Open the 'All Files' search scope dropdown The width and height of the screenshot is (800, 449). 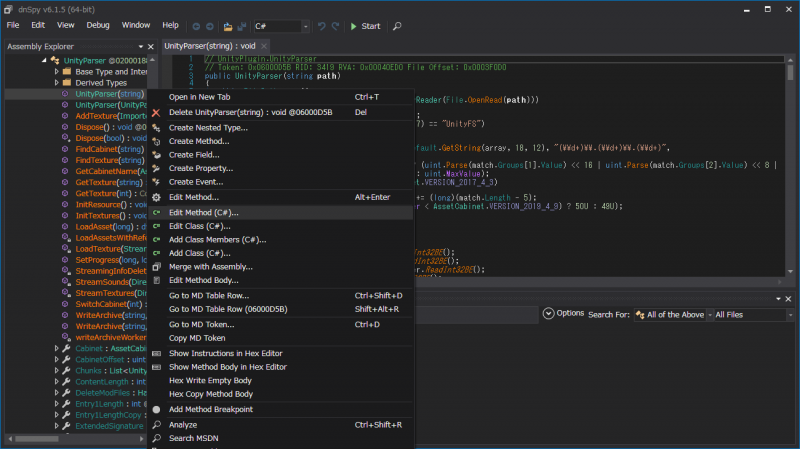click(748, 314)
